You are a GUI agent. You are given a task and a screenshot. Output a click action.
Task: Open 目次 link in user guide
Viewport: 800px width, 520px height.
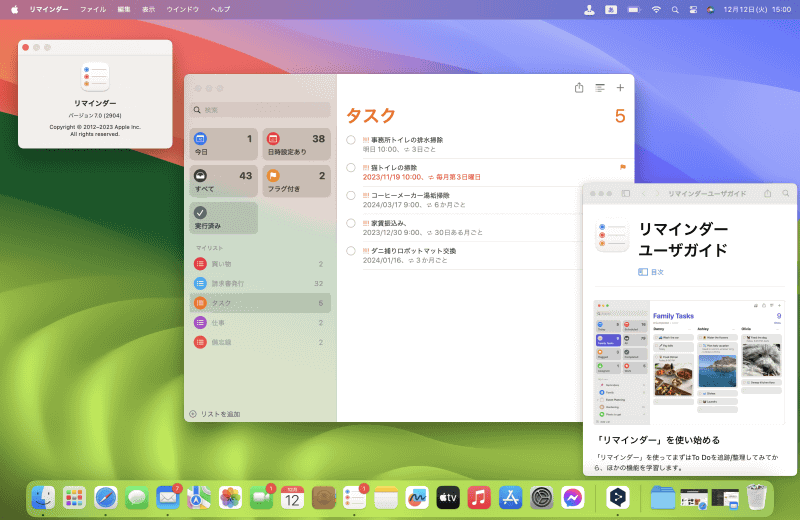(x=651, y=272)
